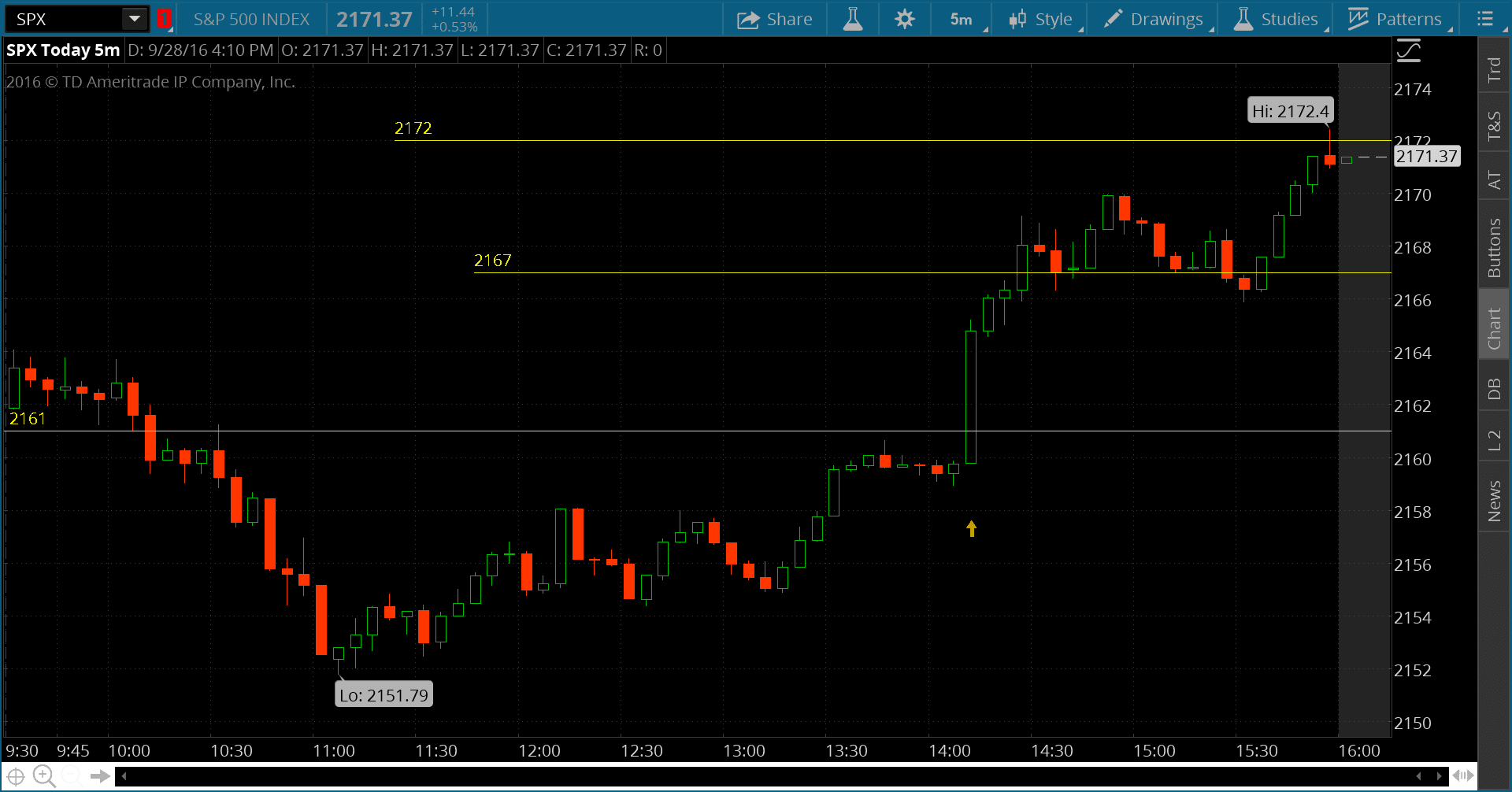
Task: Click the 2161 yellow price level label
Action: click(28, 418)
